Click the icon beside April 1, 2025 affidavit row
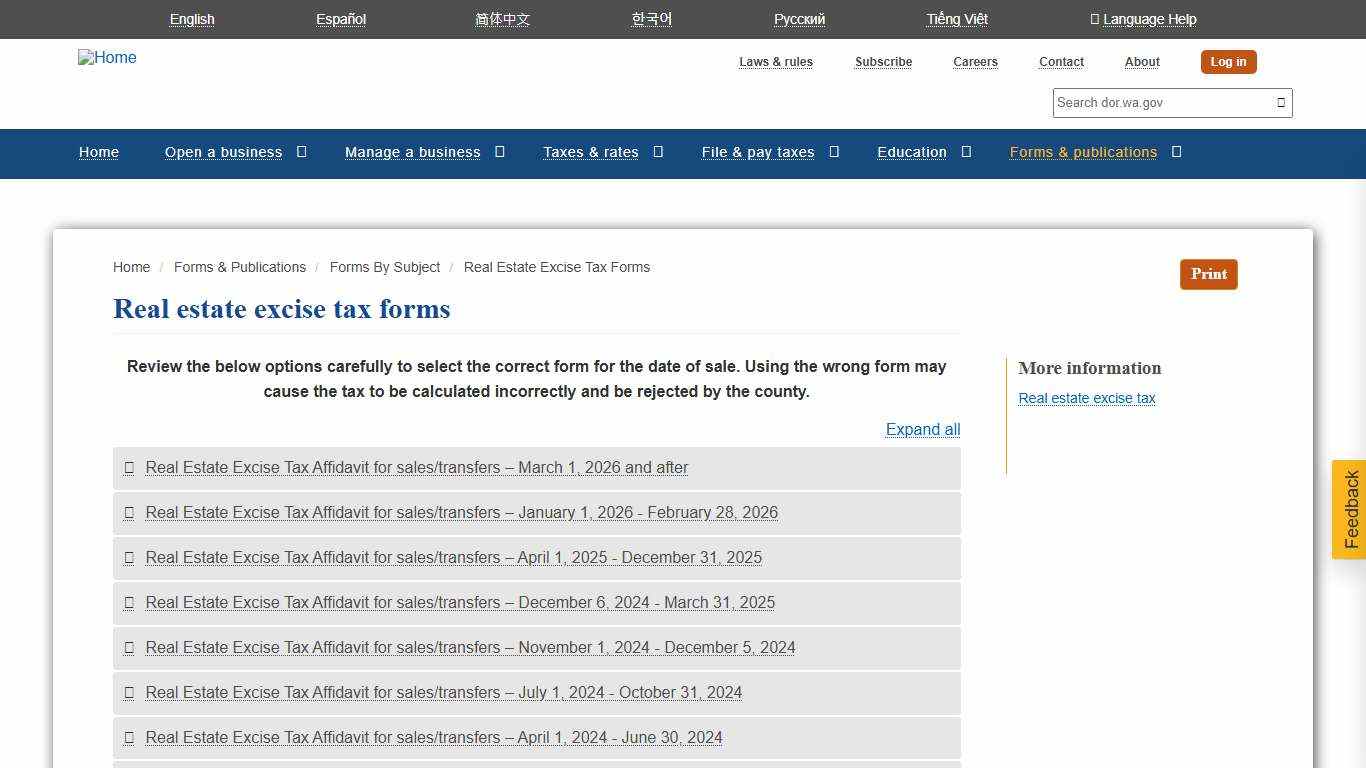 pos(129,558)
